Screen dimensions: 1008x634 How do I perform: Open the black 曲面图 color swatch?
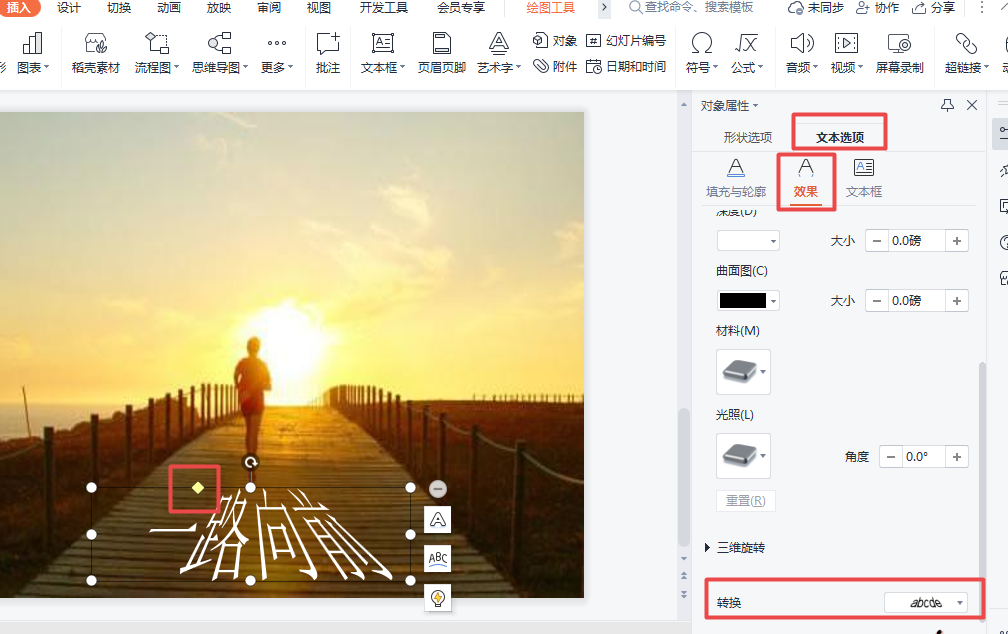coord(747,301)
